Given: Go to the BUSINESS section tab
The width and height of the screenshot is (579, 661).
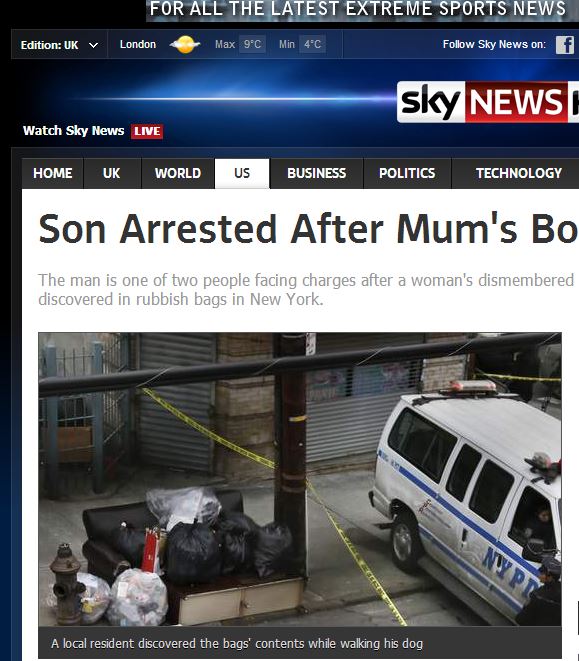Looking at the screenshot, I should [x=317, y=173].
